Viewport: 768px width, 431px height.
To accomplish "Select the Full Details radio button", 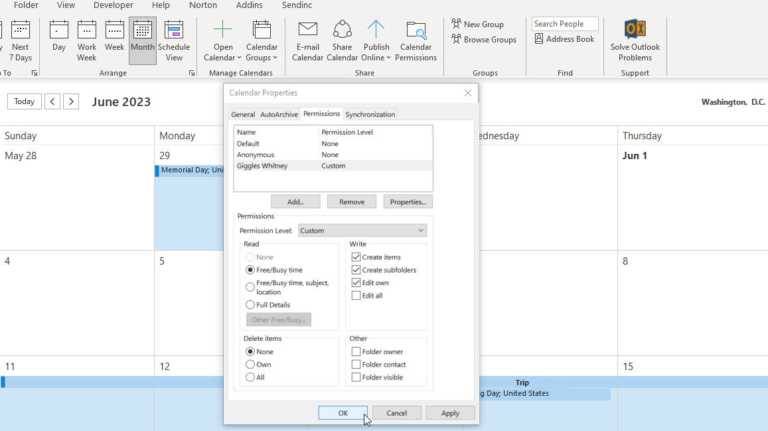I will coord(250,304).
